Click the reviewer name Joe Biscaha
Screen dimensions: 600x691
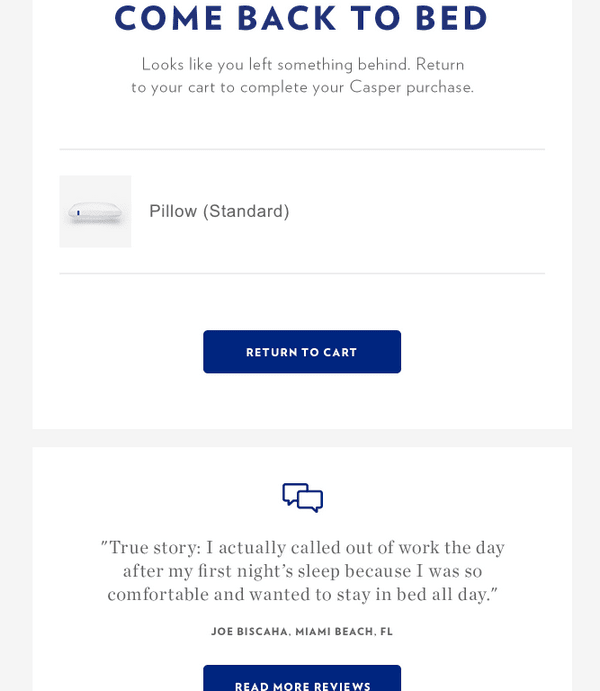250,632
